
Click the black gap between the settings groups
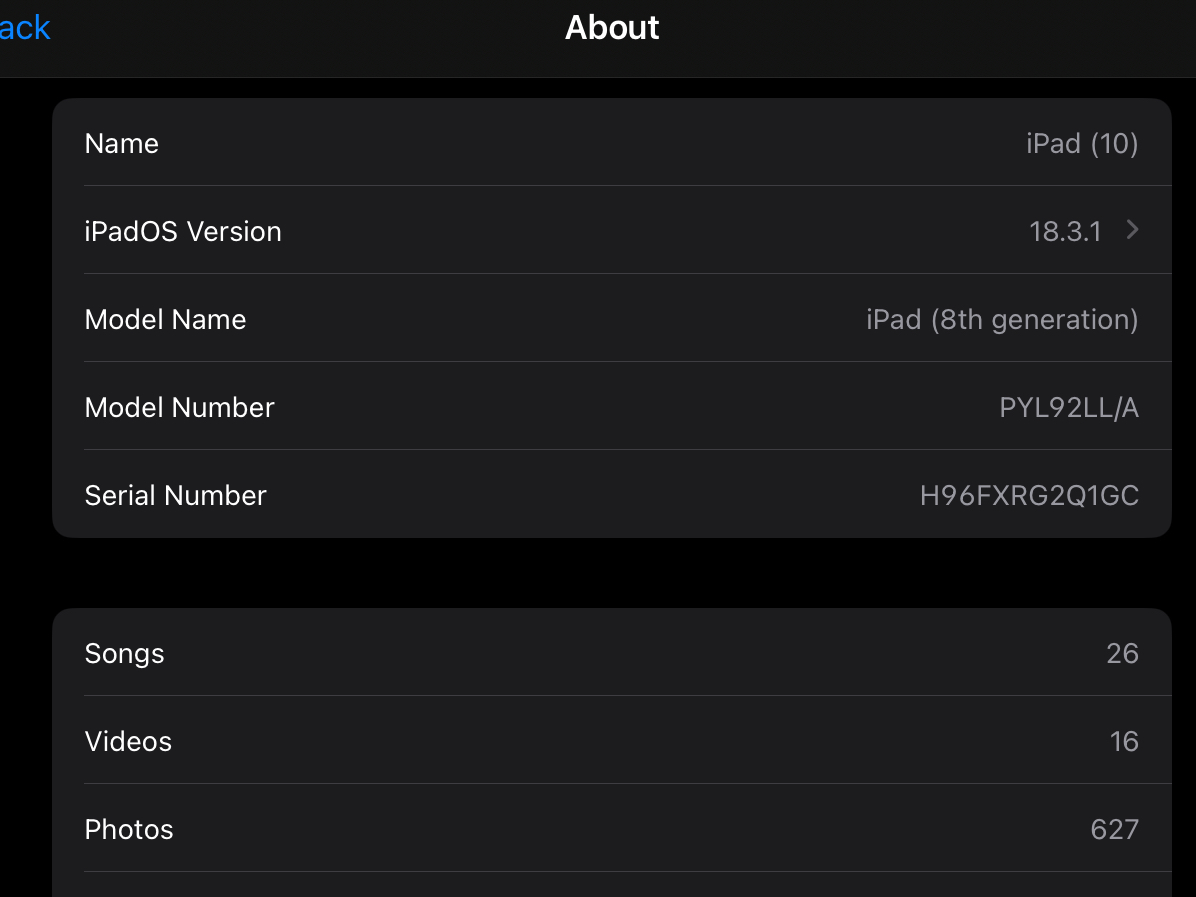tap(611, 573)
